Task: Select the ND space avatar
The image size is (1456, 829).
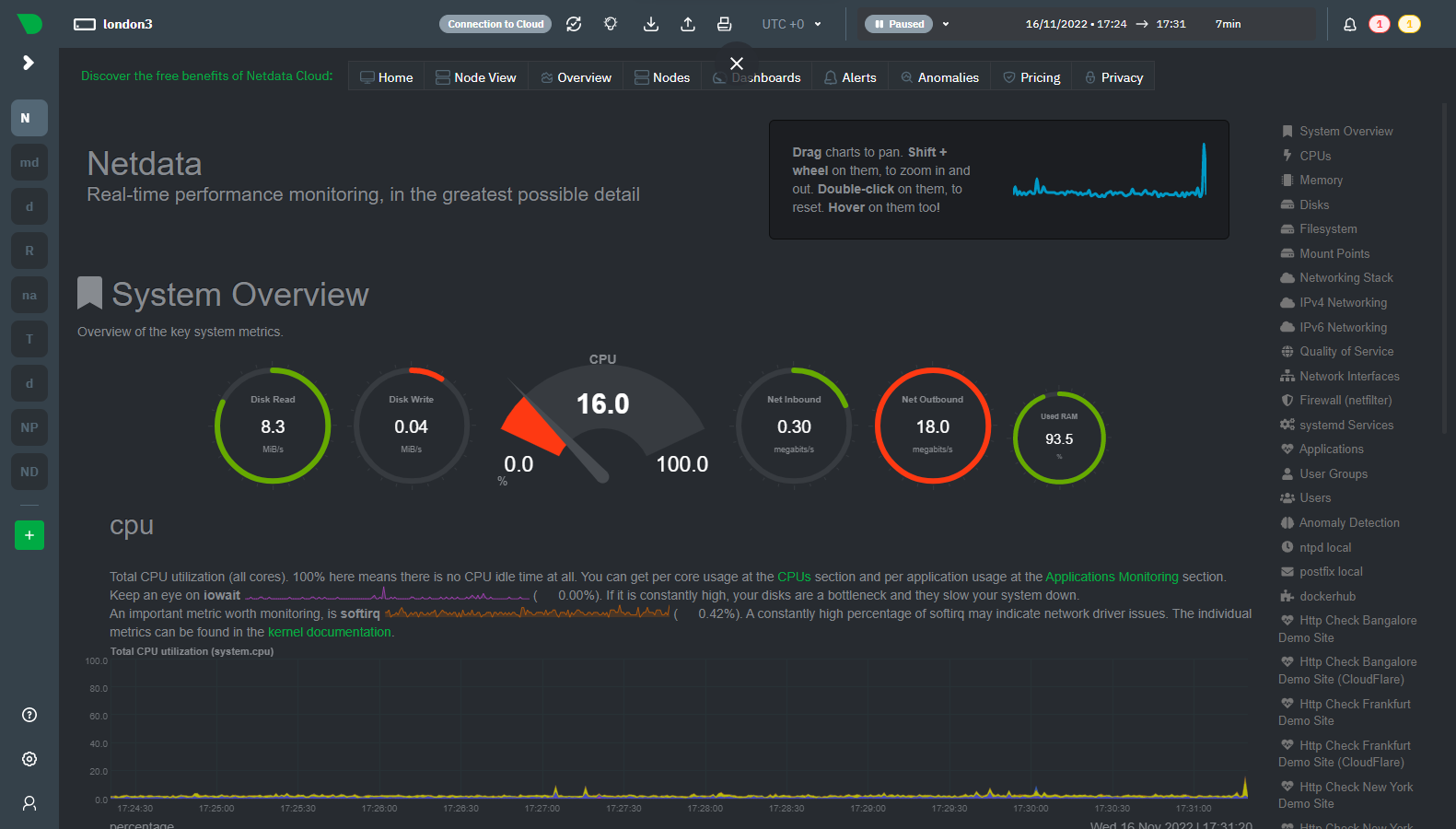Action: point(29,472)
